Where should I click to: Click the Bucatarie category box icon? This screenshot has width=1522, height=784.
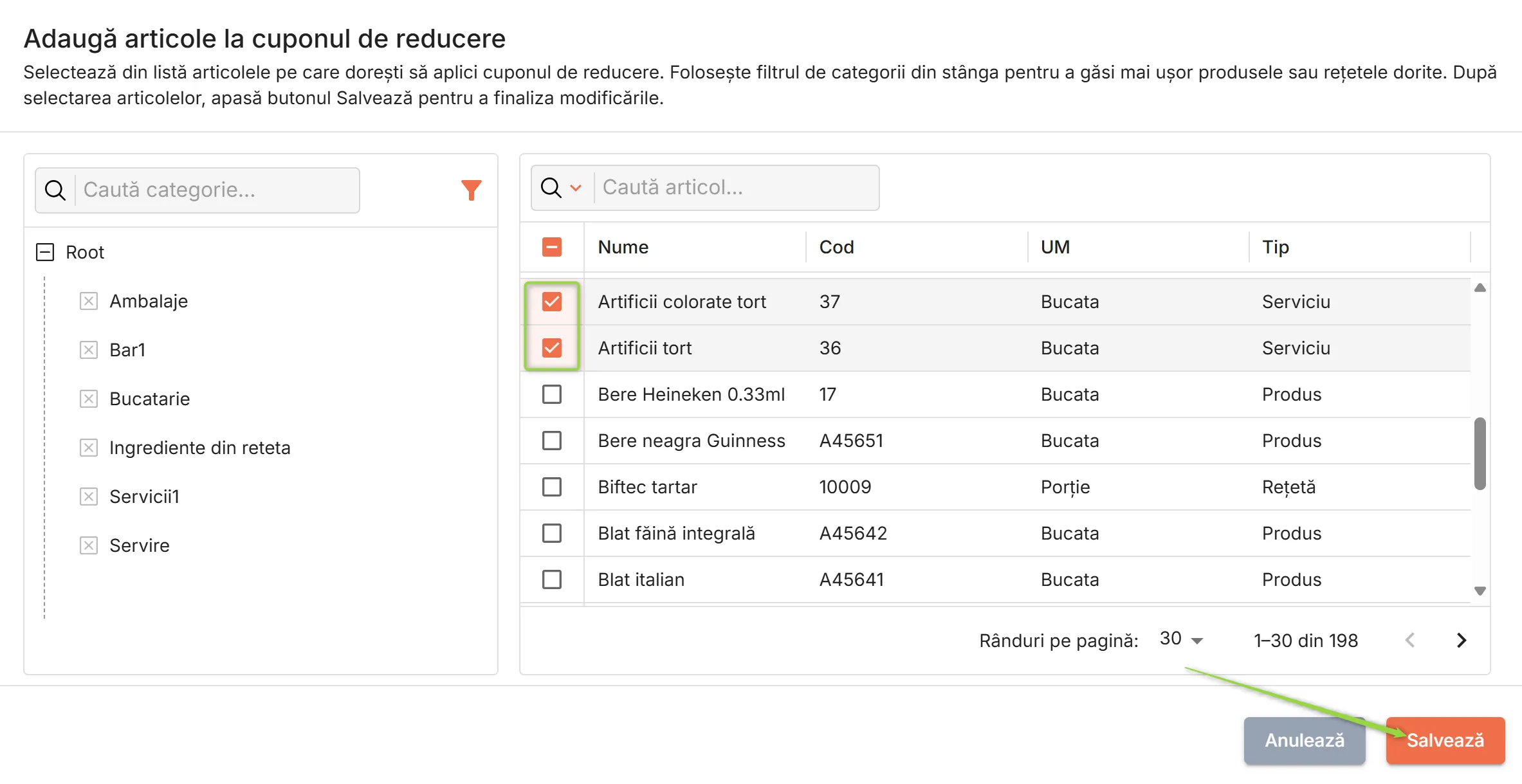[89, 399]
